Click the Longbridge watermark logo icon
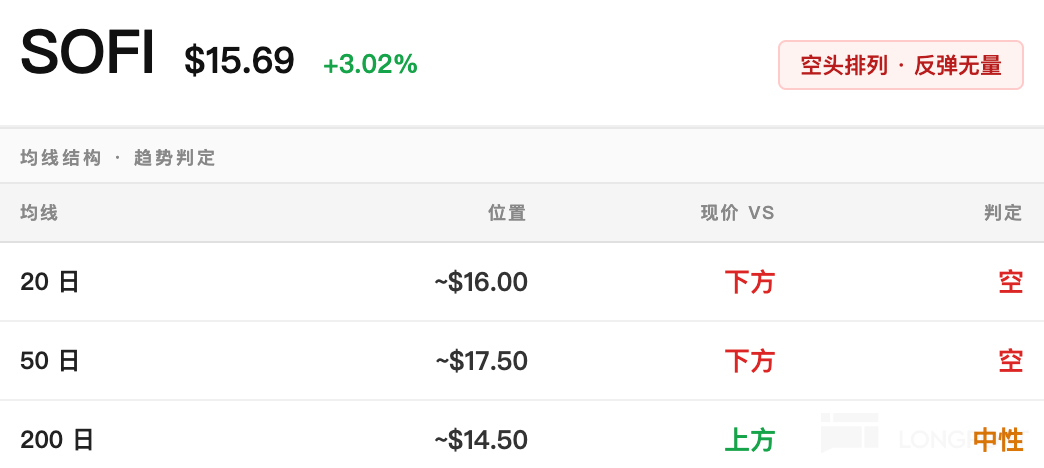1044x468 pixels. [x=850, y=432]
